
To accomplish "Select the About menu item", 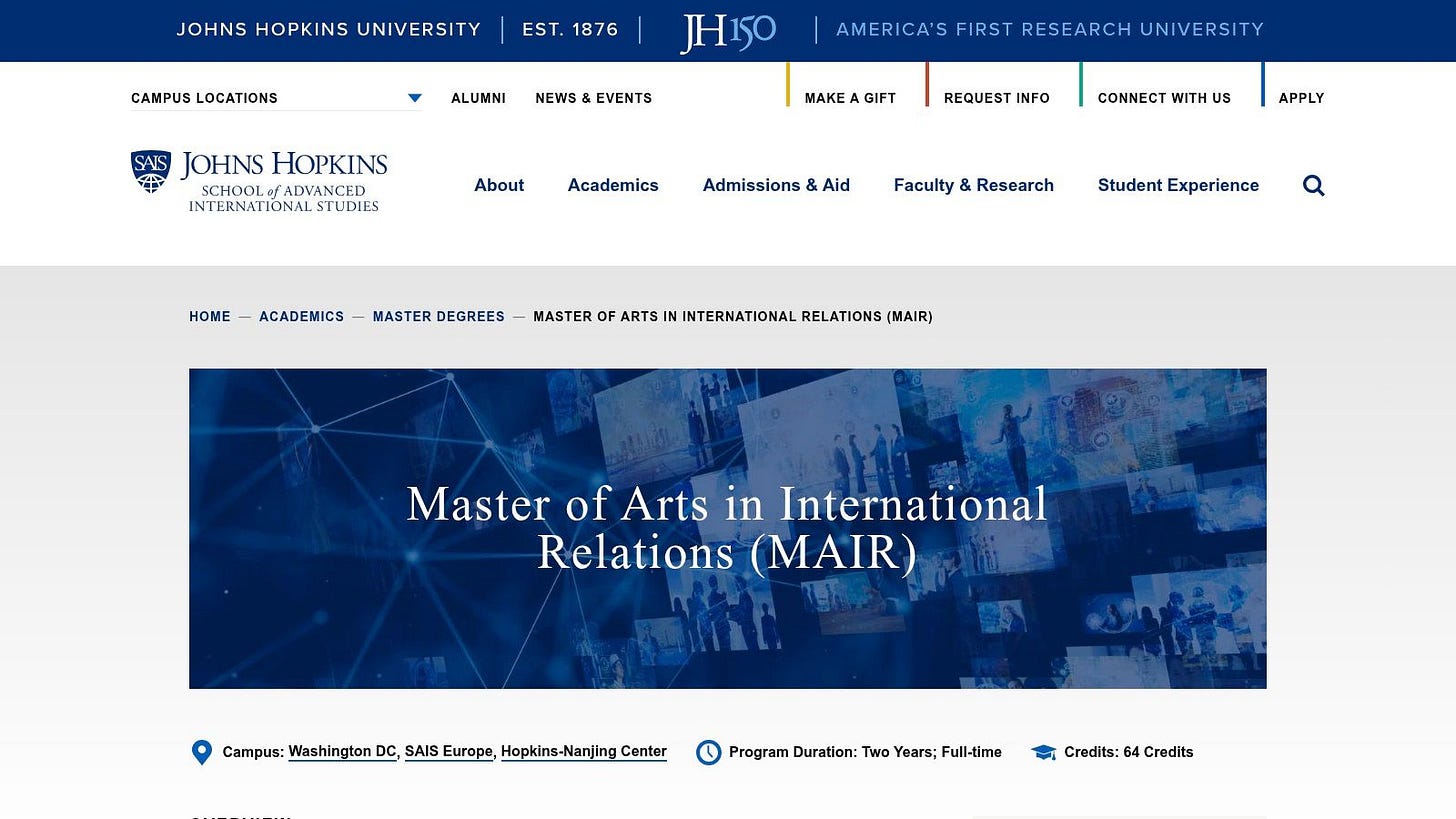I will [499, 185].
